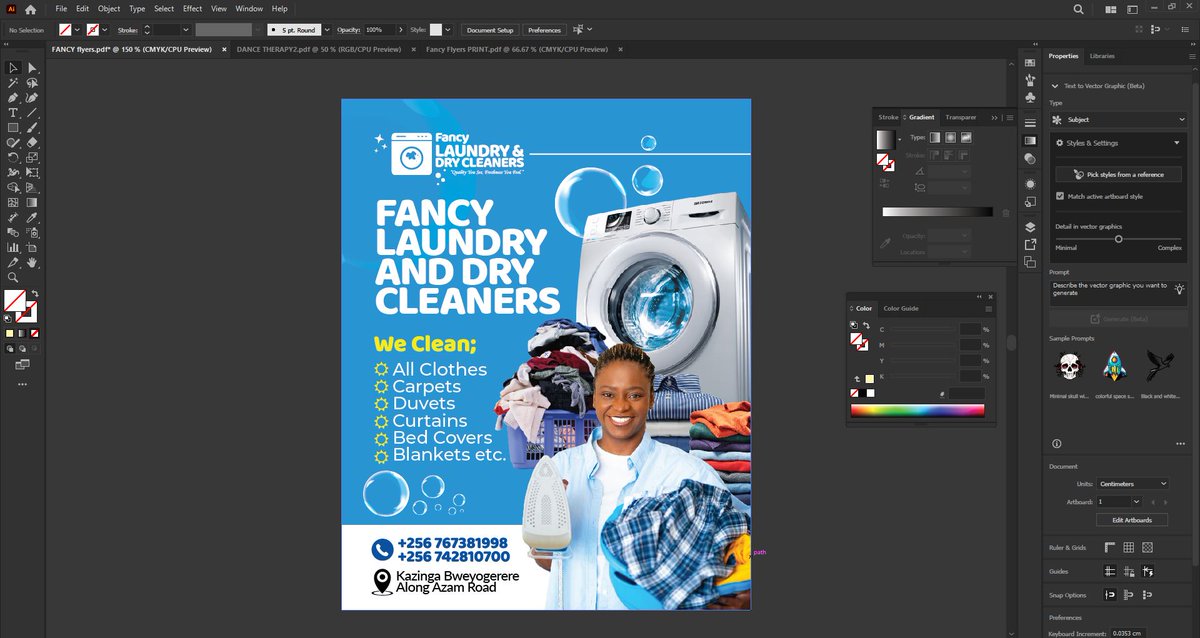Open the search icon in top bar

coord(1078,9)
